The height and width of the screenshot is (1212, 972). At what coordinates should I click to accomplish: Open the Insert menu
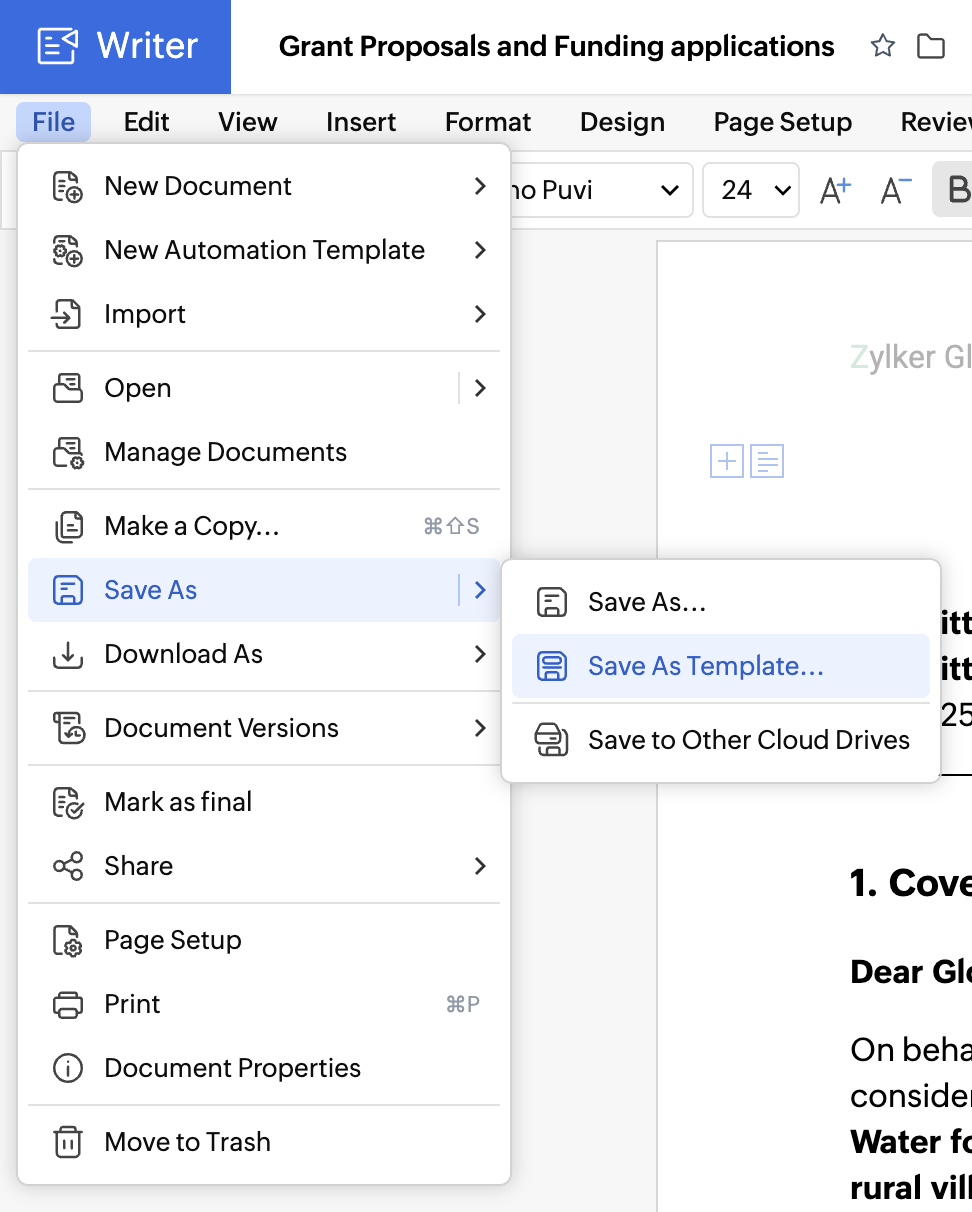click(361, 122)
